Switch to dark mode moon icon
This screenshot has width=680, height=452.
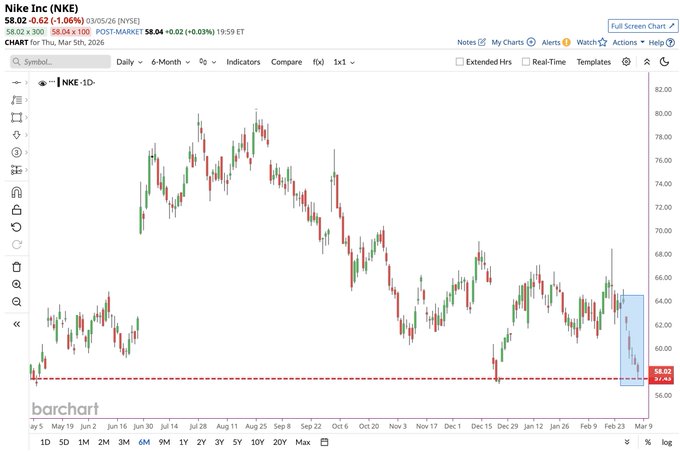point(664,62)
